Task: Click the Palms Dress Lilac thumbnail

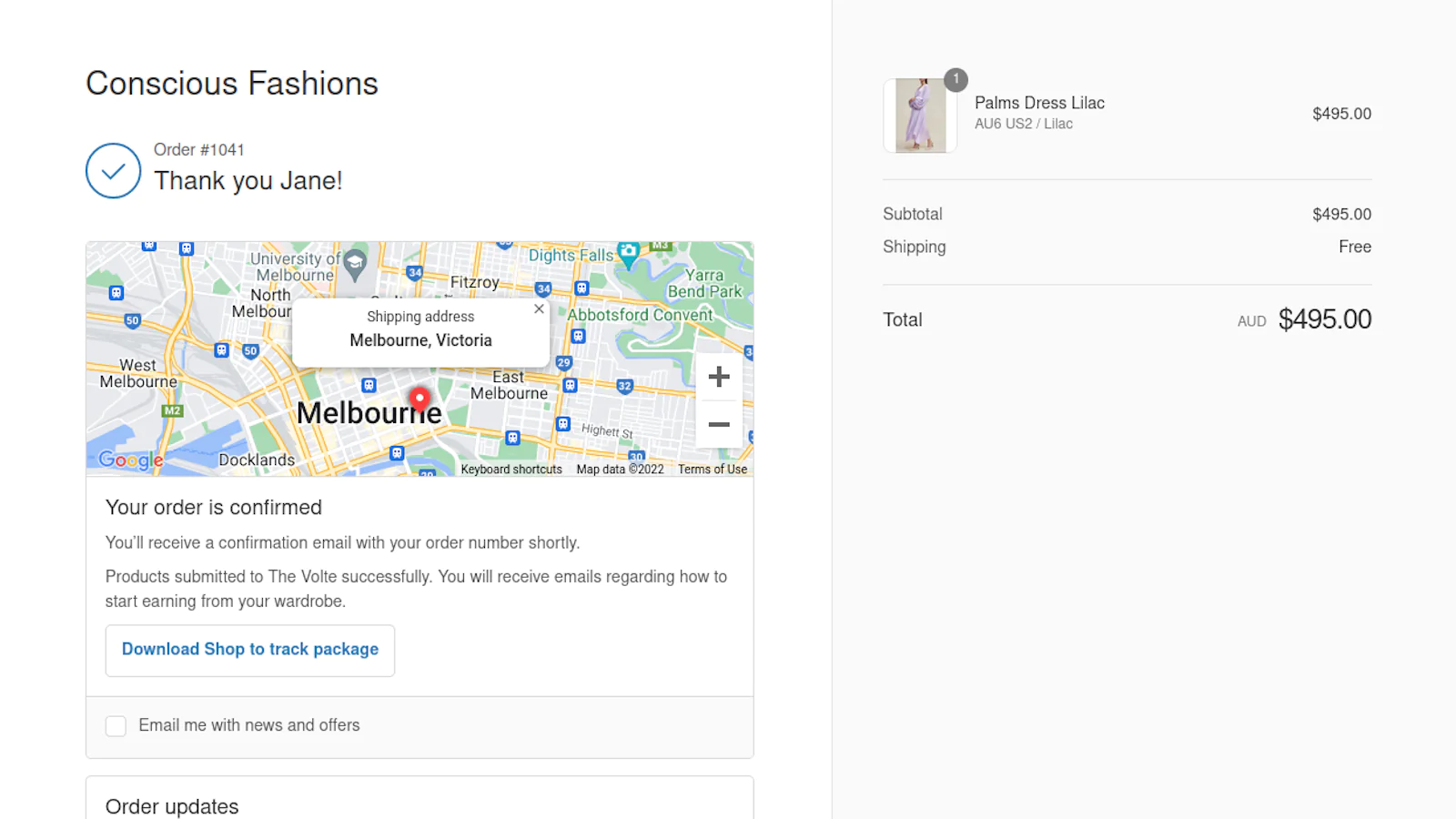Action: click(x=920, y=116)
